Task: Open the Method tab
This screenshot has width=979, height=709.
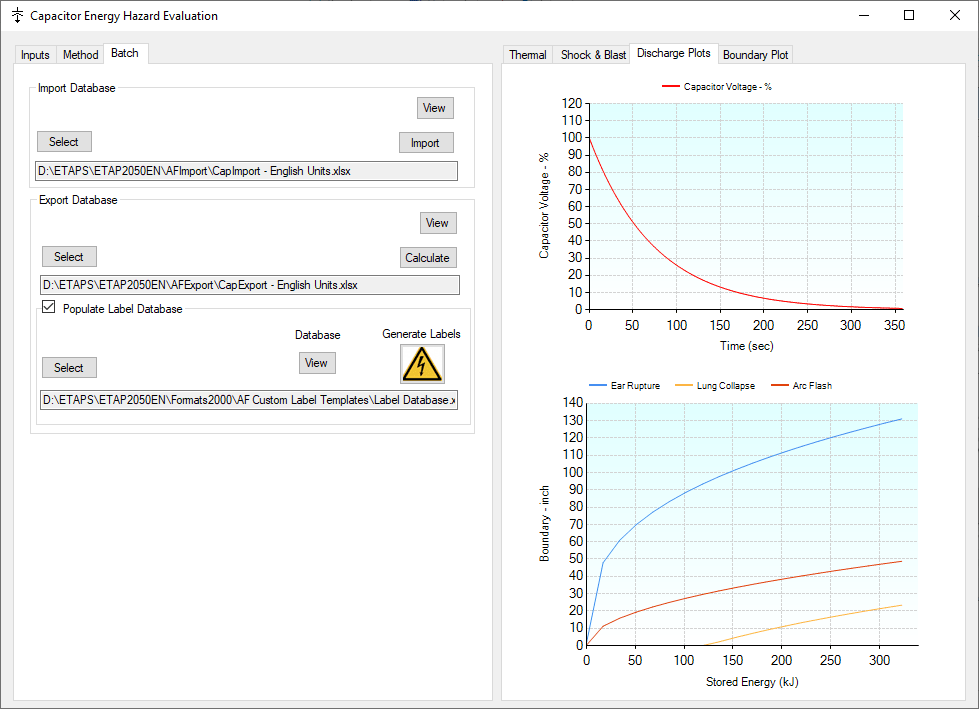Action: (x=80, y=54)
